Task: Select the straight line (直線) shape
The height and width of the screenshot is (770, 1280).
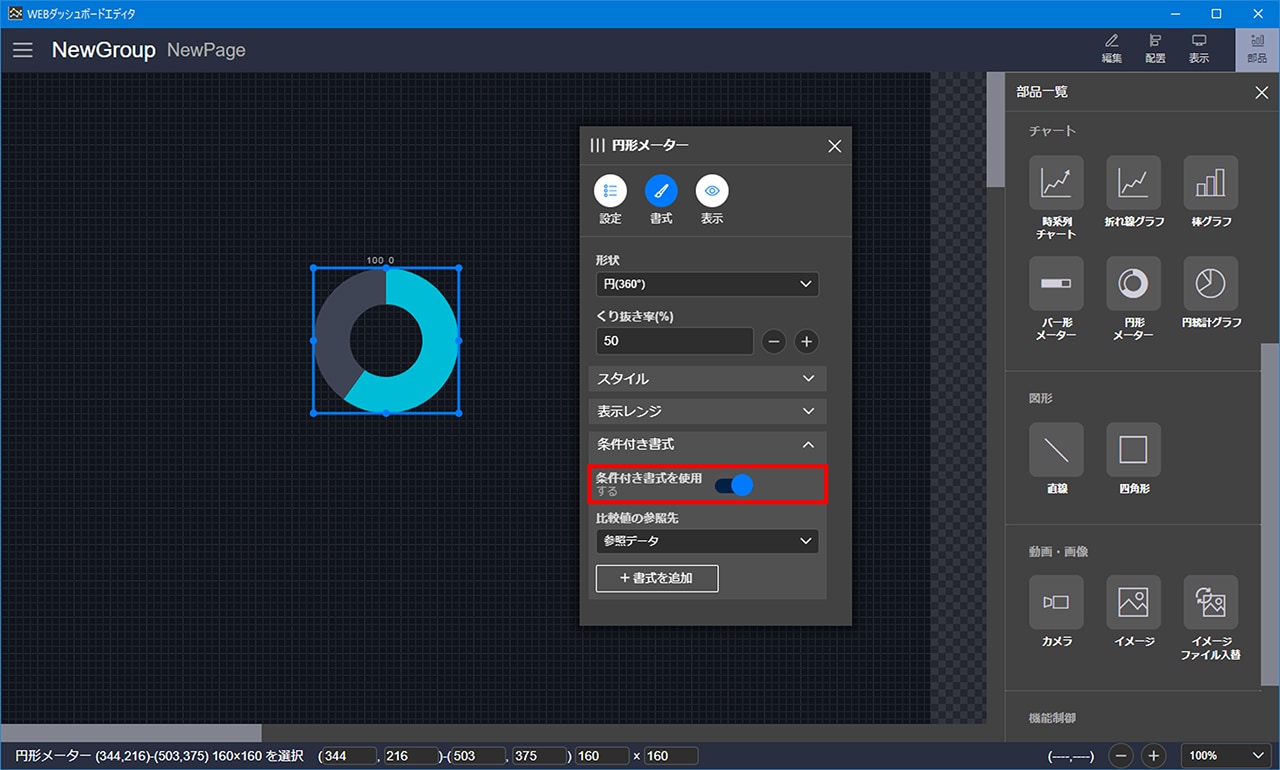Action: 1056,450
